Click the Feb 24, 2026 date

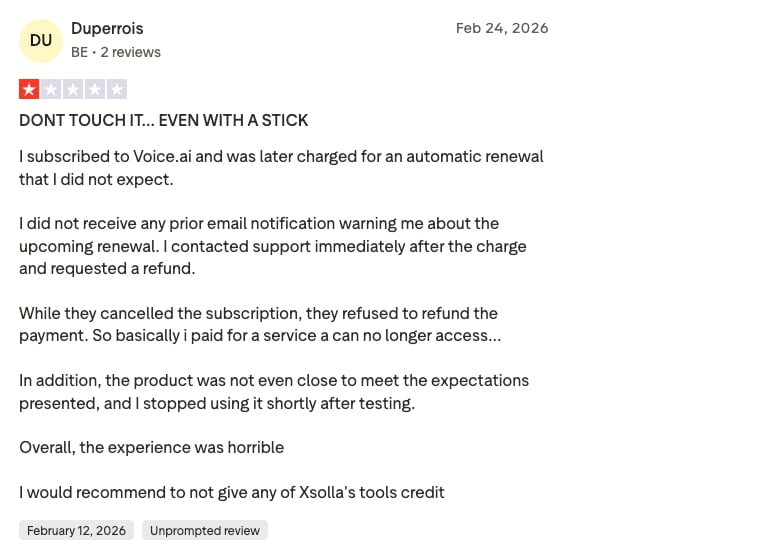point(502,28)
